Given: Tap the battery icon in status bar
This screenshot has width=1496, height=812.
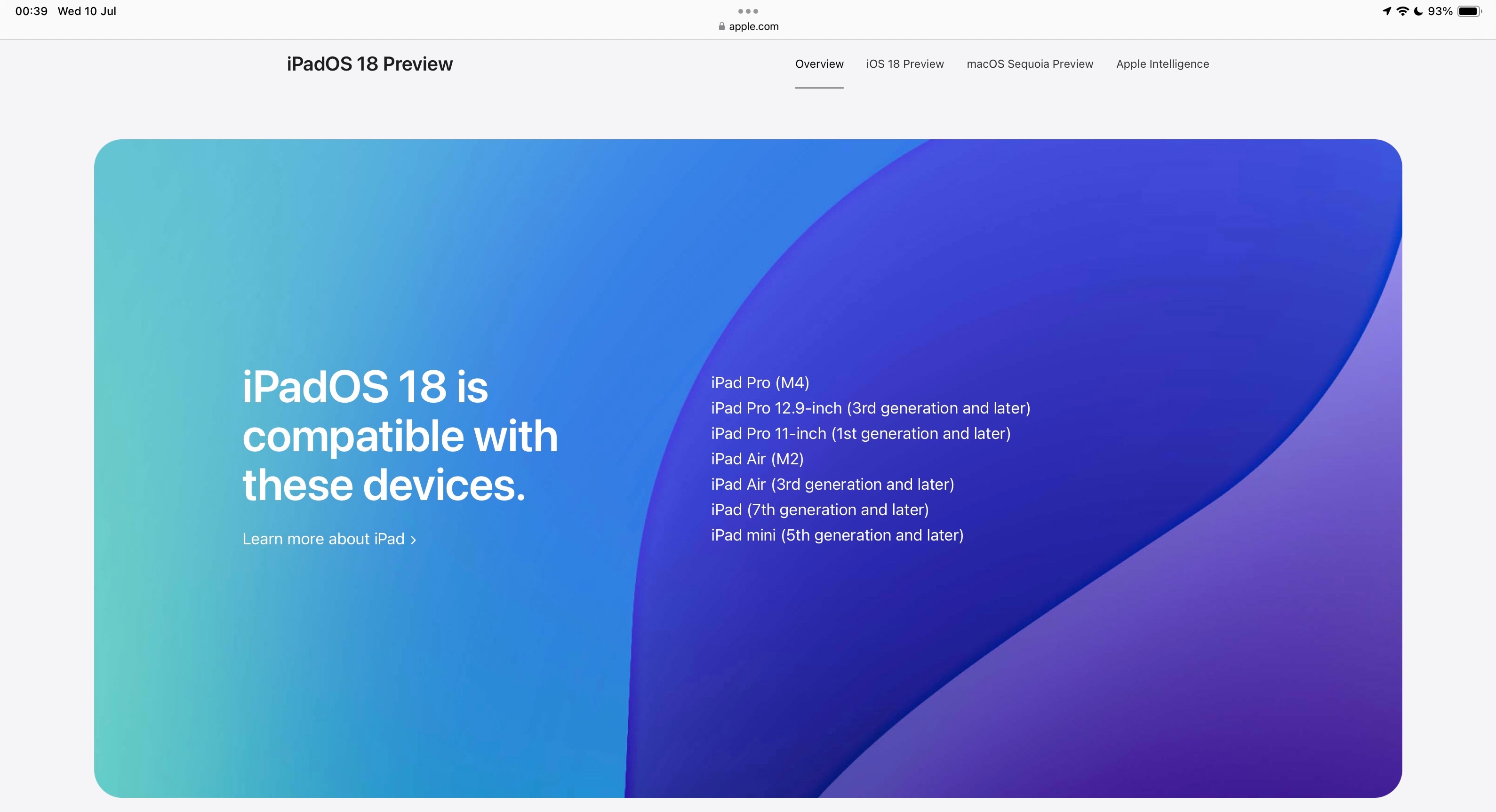Looking at the screenshot, I should click(1469, 11).
